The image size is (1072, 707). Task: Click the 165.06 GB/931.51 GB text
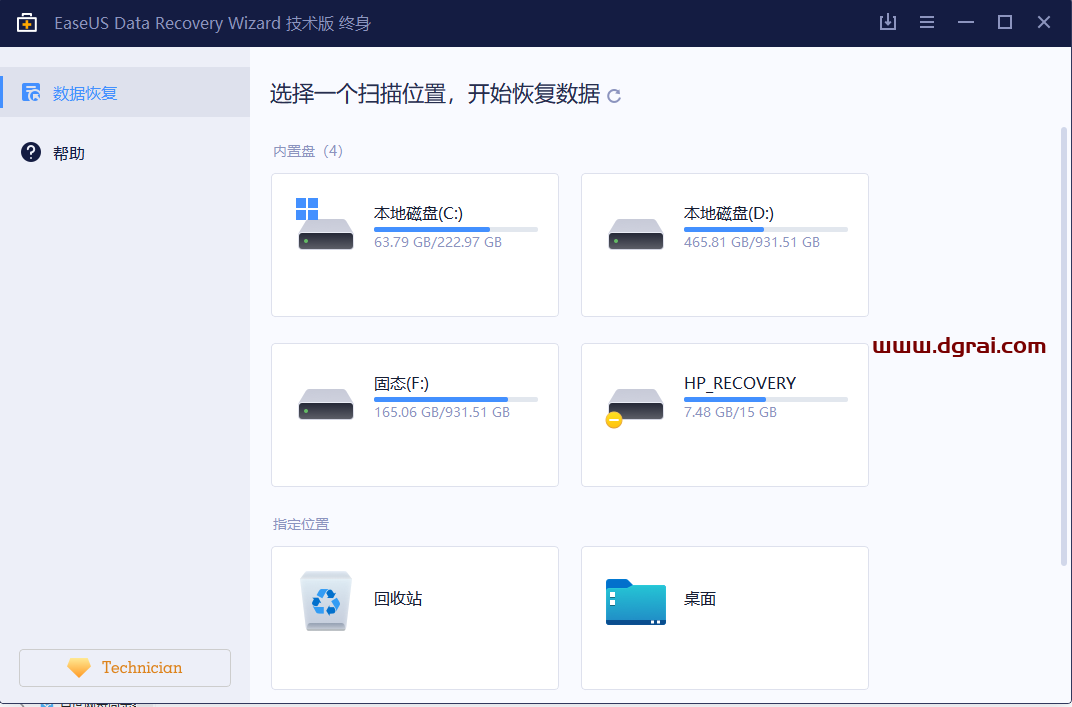(442, 412)
